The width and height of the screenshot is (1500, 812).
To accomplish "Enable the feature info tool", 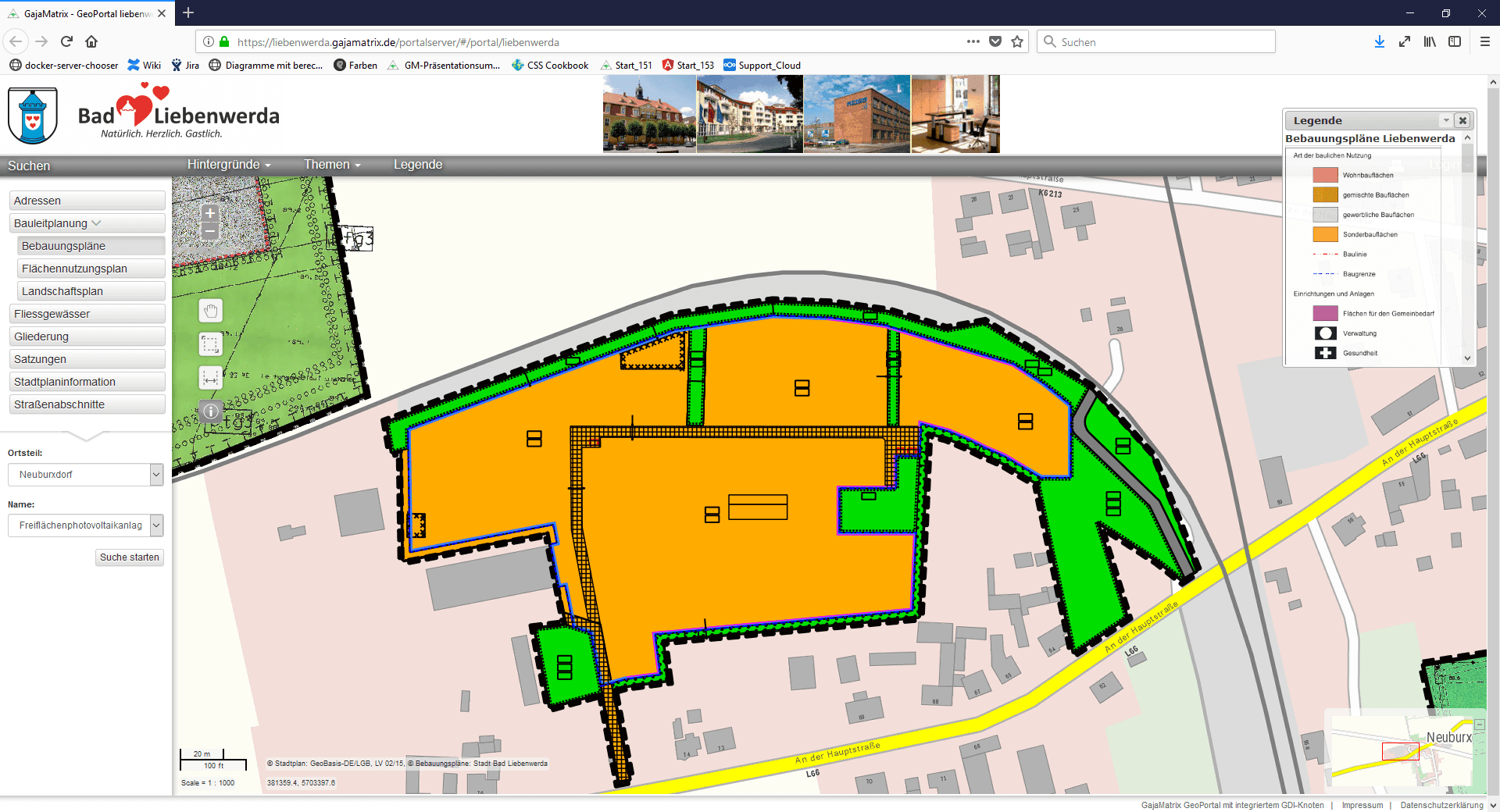I will click(210, 411).
